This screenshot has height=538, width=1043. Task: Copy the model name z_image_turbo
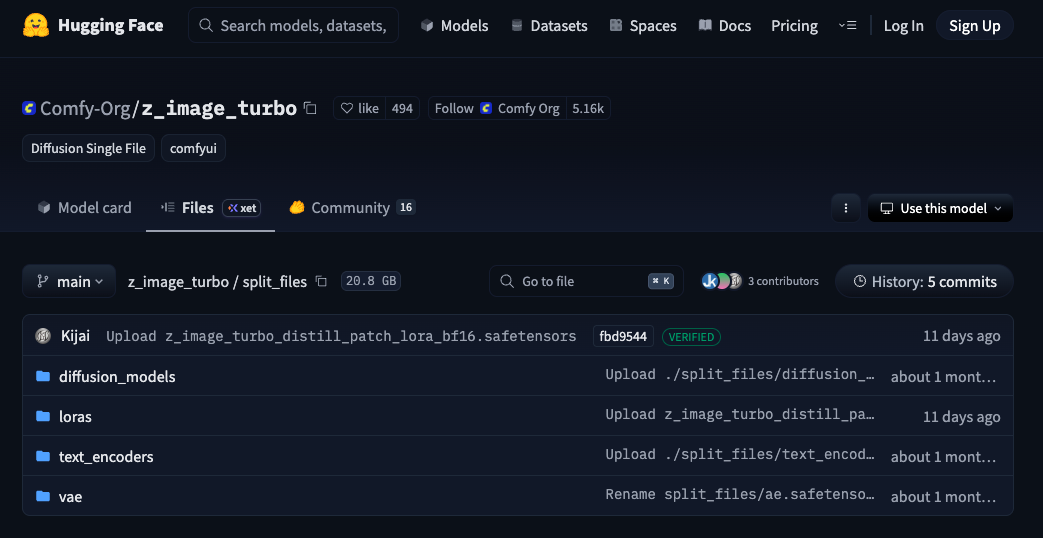point(310,108)
